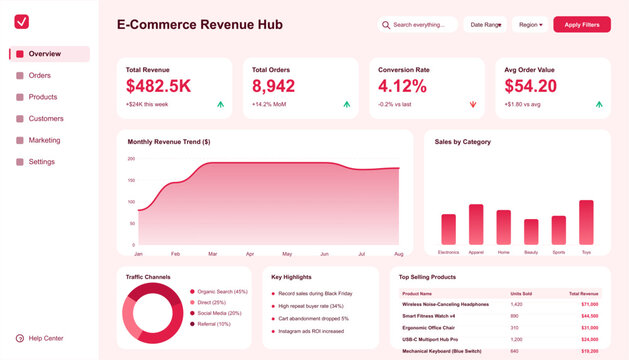Screen dimensions: 629x360
Task: Click the Total Orders value 8,942
Action: (x=274, y=86)
